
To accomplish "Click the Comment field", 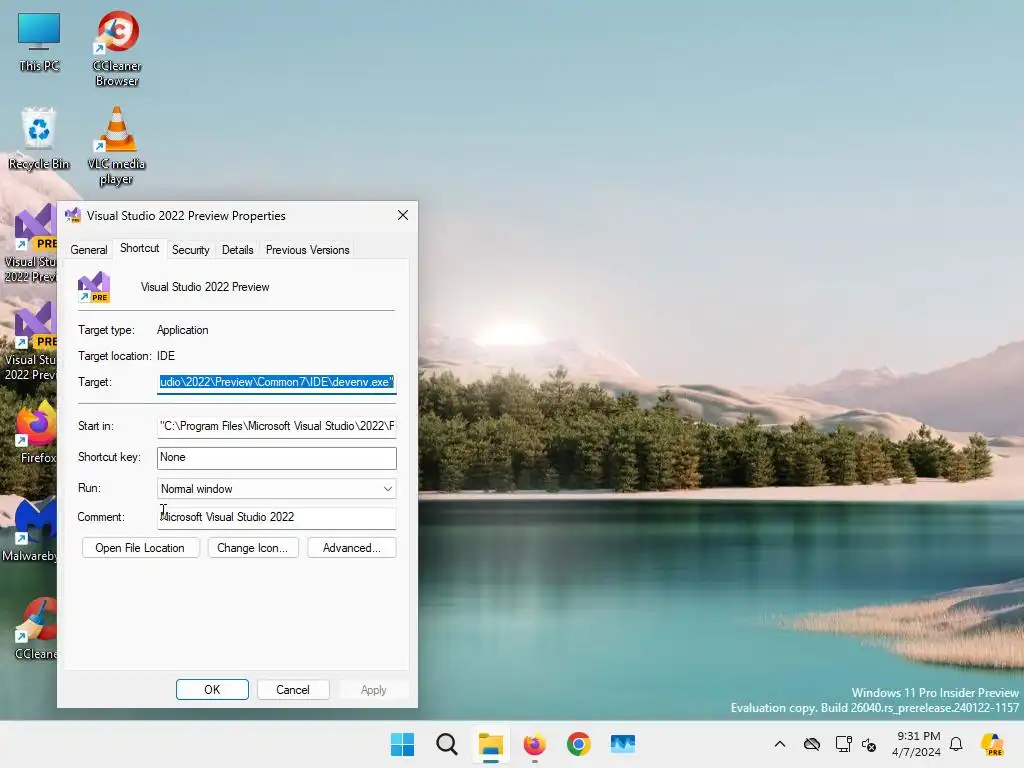I will point(277,517).
